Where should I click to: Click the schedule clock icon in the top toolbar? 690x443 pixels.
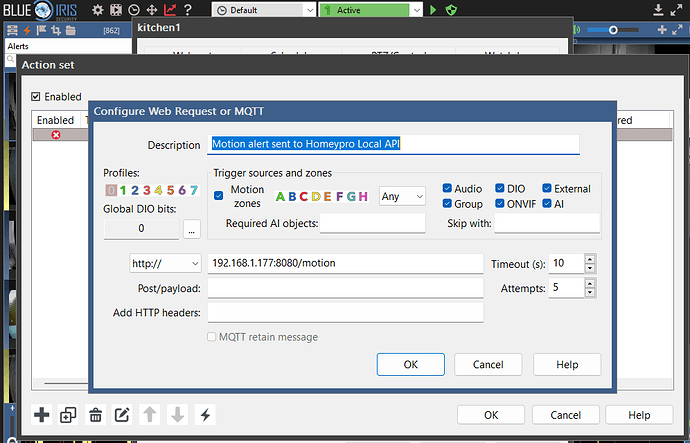tap(134, 10)
